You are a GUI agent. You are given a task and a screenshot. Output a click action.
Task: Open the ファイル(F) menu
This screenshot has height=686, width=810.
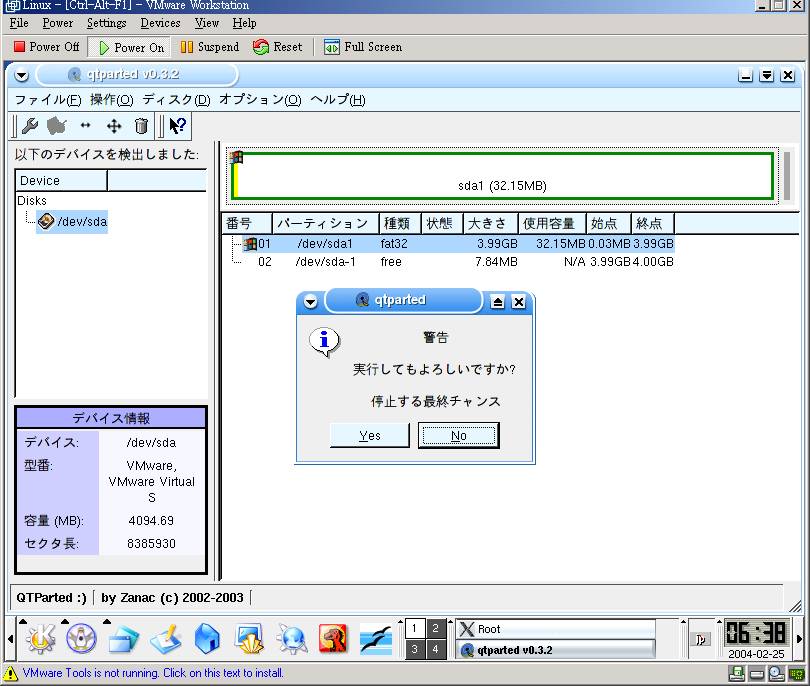tap(48, 100)
